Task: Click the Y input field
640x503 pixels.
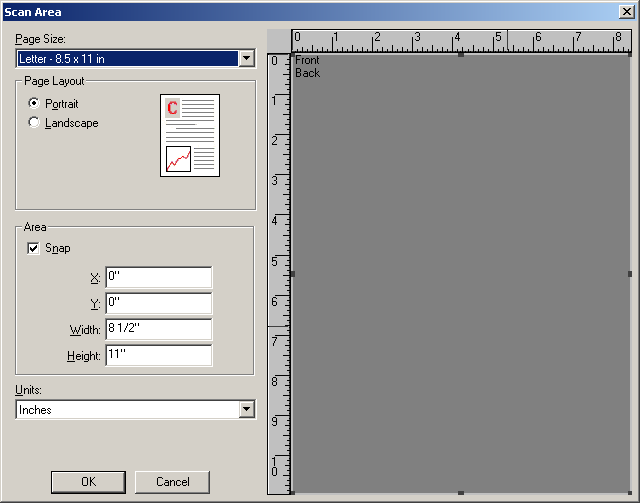Action: (159, 303)
